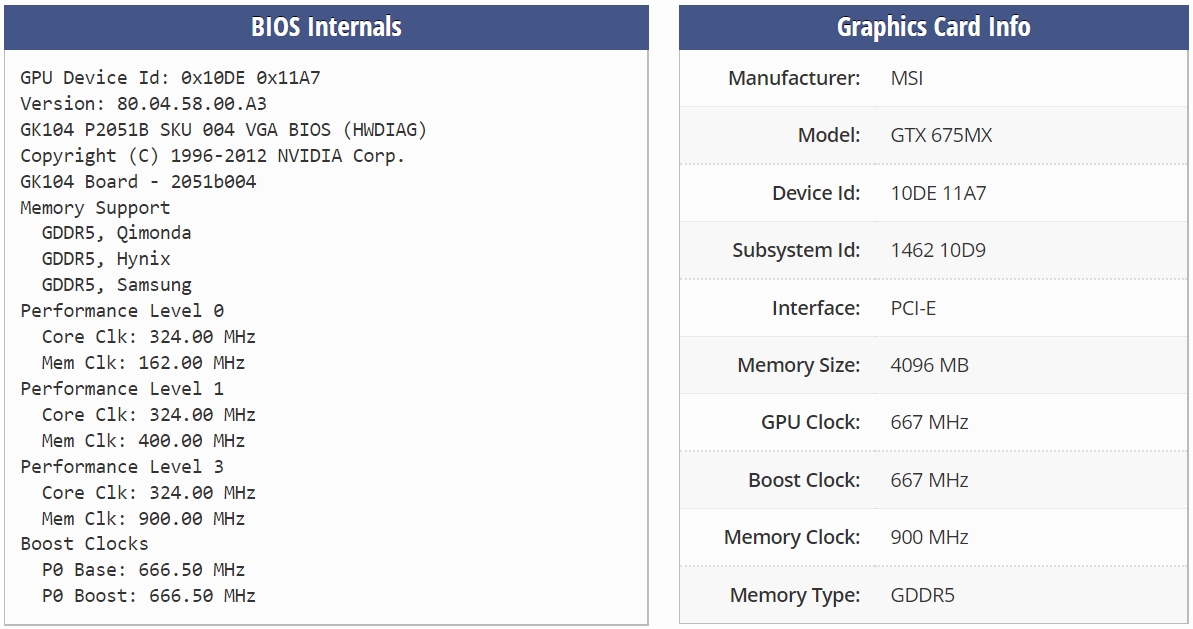1193x629 pixels.
Task: Click the Graphics Card Info header
Action: (x=933, y=27)
